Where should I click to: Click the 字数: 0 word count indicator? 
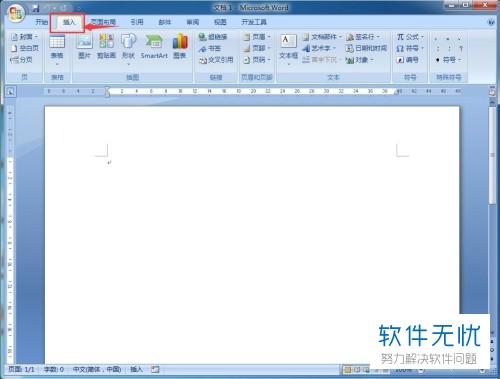tap(54, 369)
